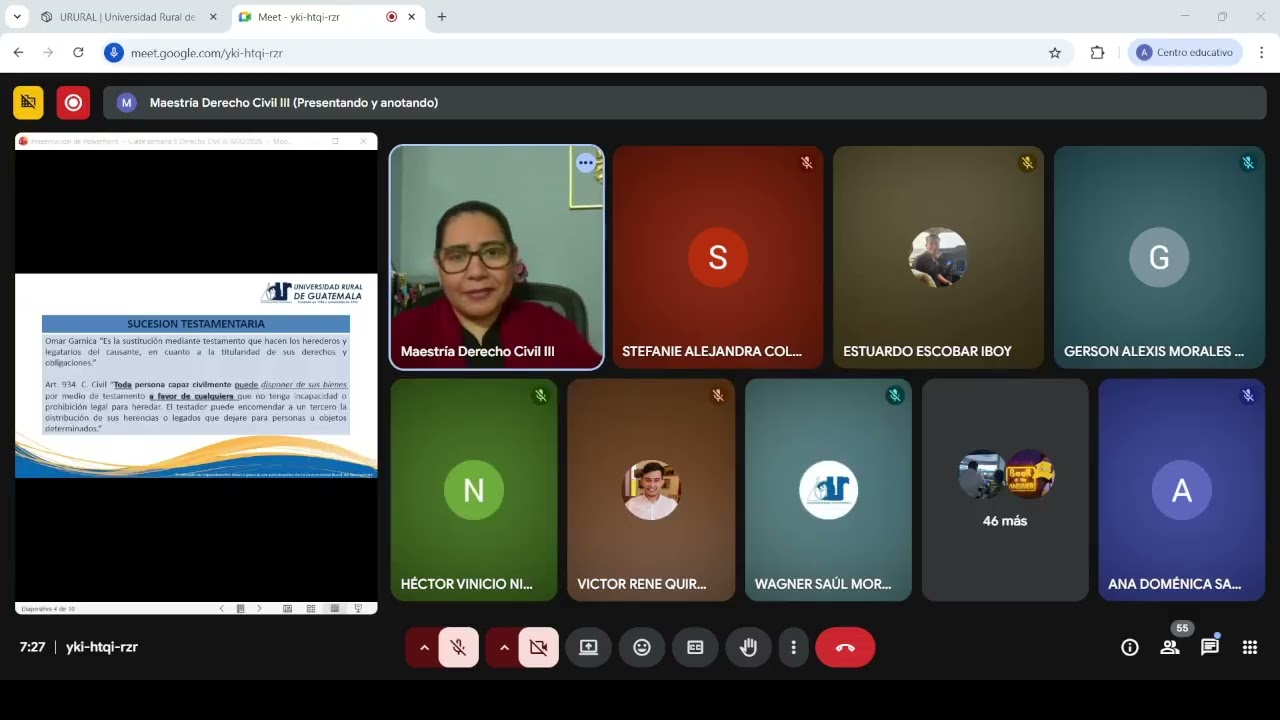
Task: Reload the Meet page
Action: (78, 53)
